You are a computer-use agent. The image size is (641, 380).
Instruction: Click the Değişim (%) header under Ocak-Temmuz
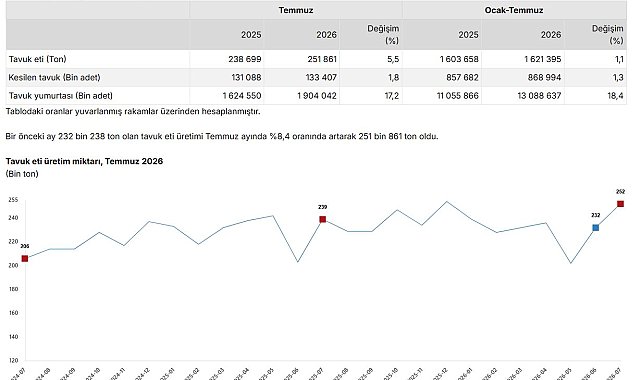pyautogui.click(x=607, y=35)
